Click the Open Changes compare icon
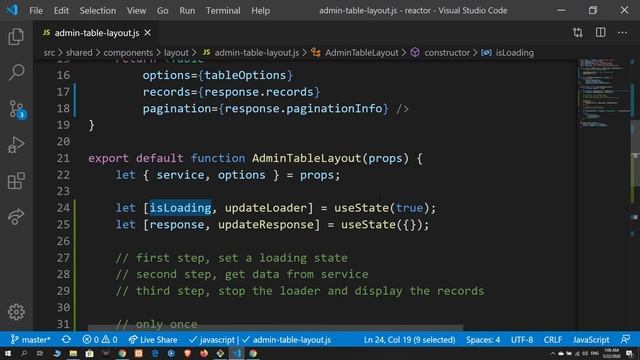Viewport: 640px width, 360px height. 578,33
